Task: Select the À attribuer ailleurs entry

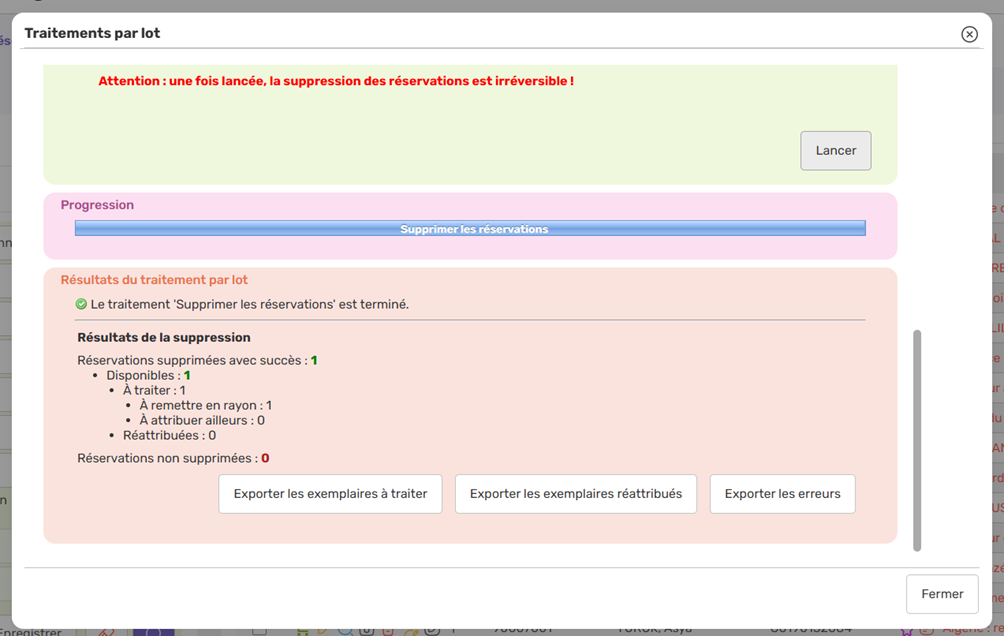Action: (201, 421)
